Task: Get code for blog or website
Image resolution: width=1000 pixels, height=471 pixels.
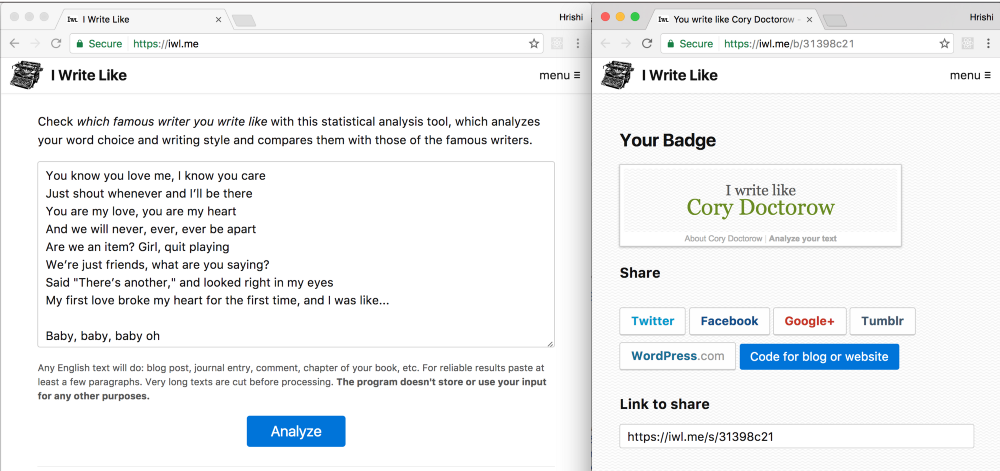Action: coord(819,356)
